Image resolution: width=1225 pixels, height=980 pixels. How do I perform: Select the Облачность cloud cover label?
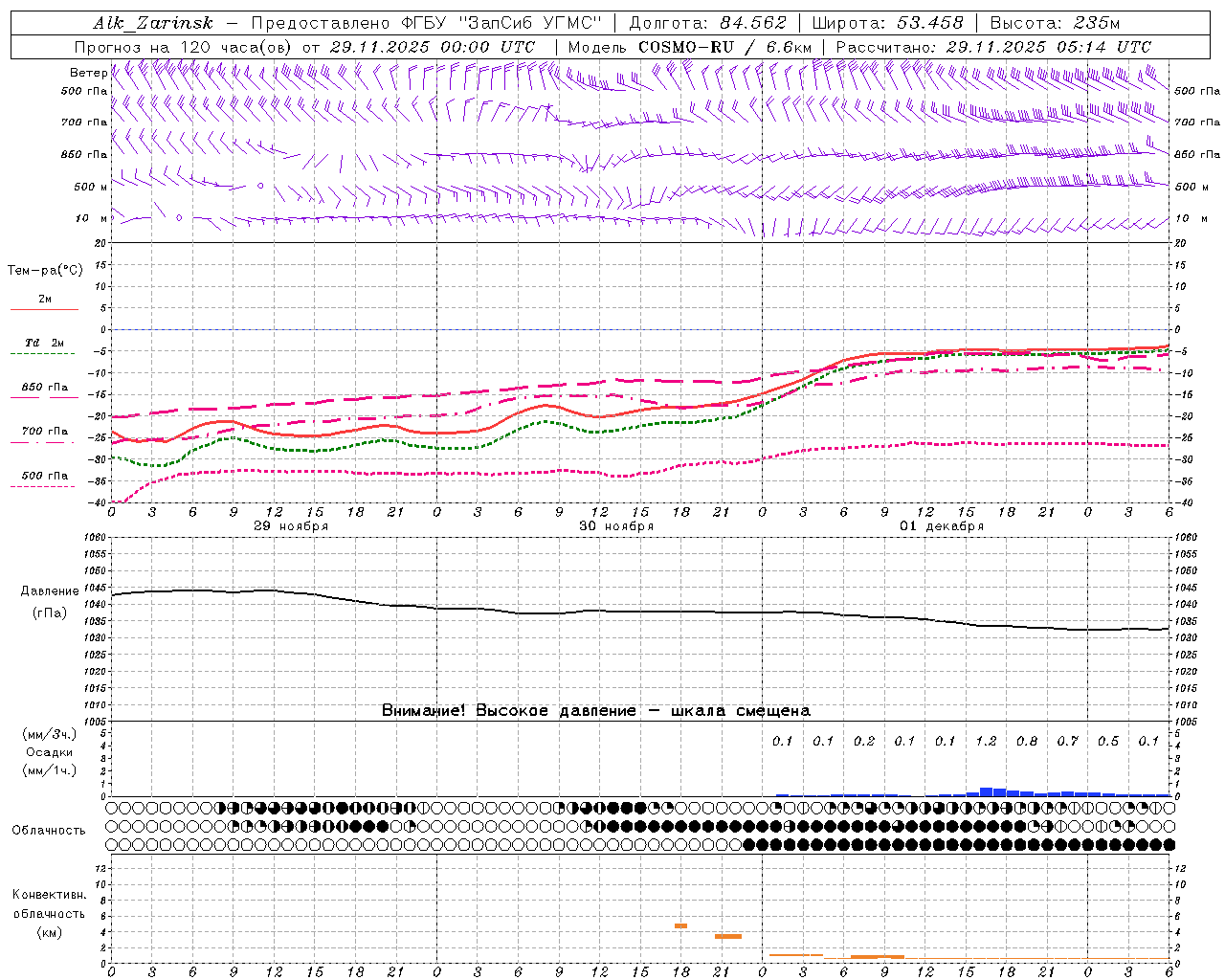[x=49, y=830]
